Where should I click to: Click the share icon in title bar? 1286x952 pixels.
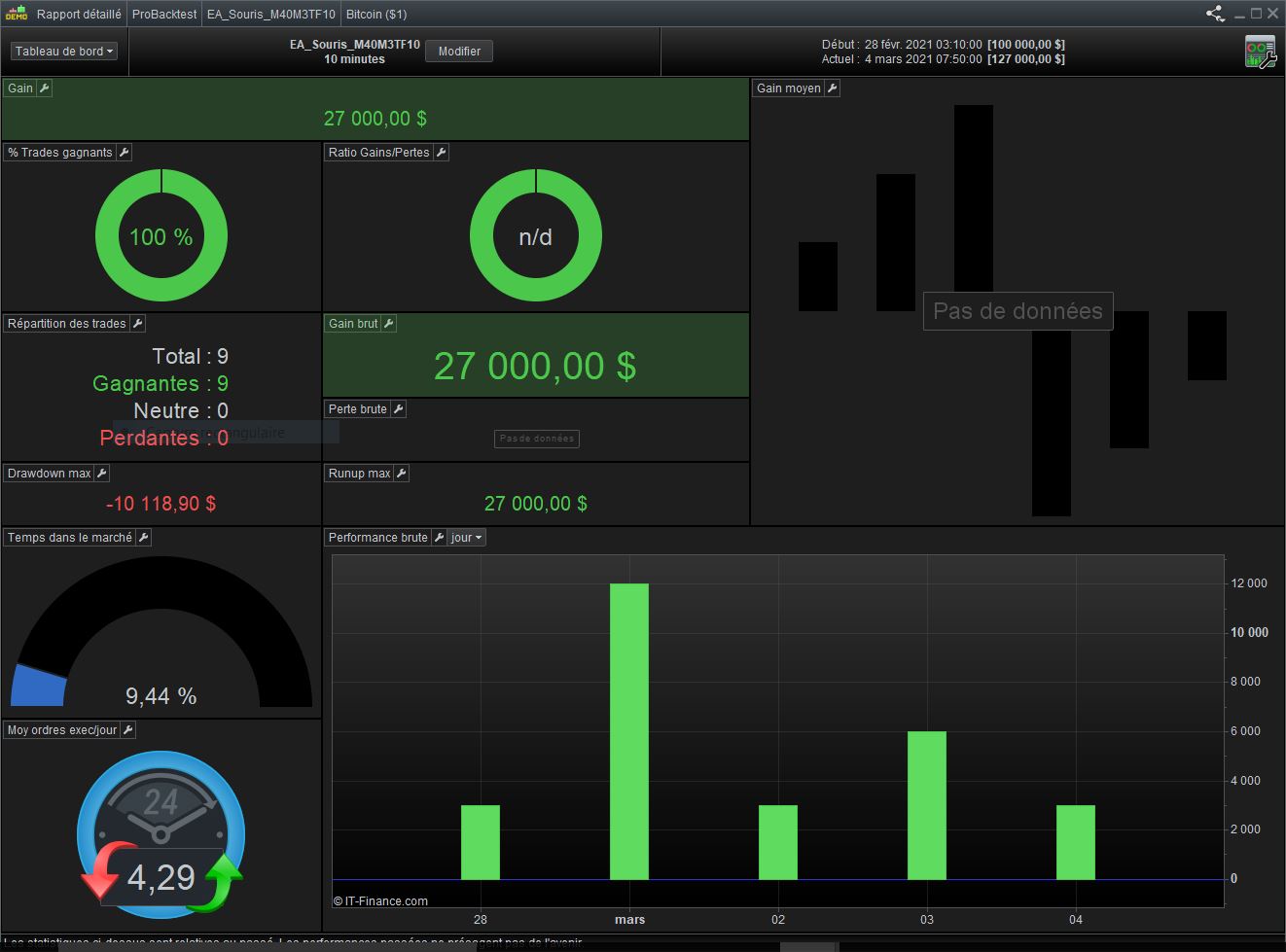1215,14
